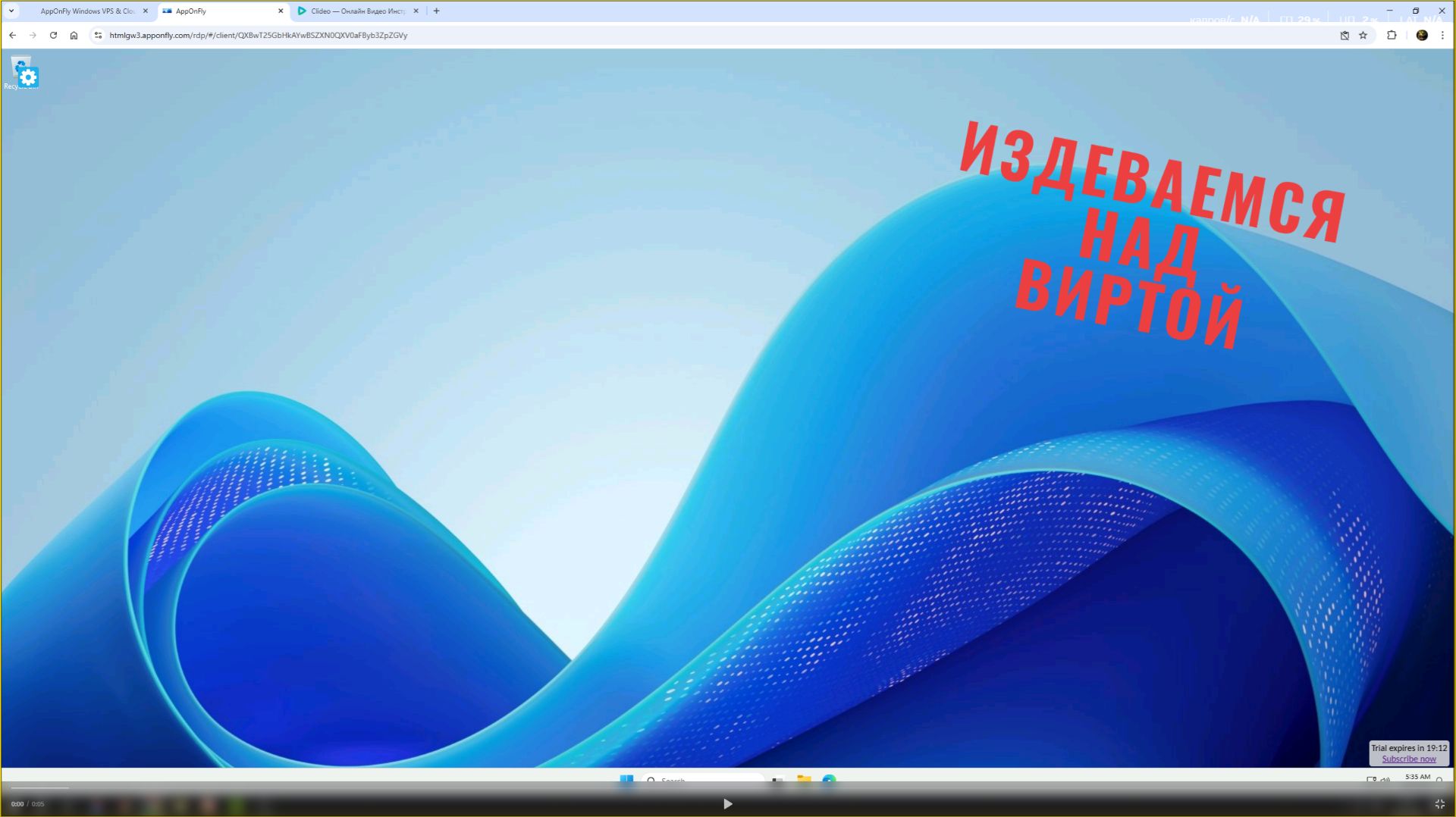This screenshot has width=1456, height=817.
Task: Click the Chrome profile avatar
Action: 1422,35
